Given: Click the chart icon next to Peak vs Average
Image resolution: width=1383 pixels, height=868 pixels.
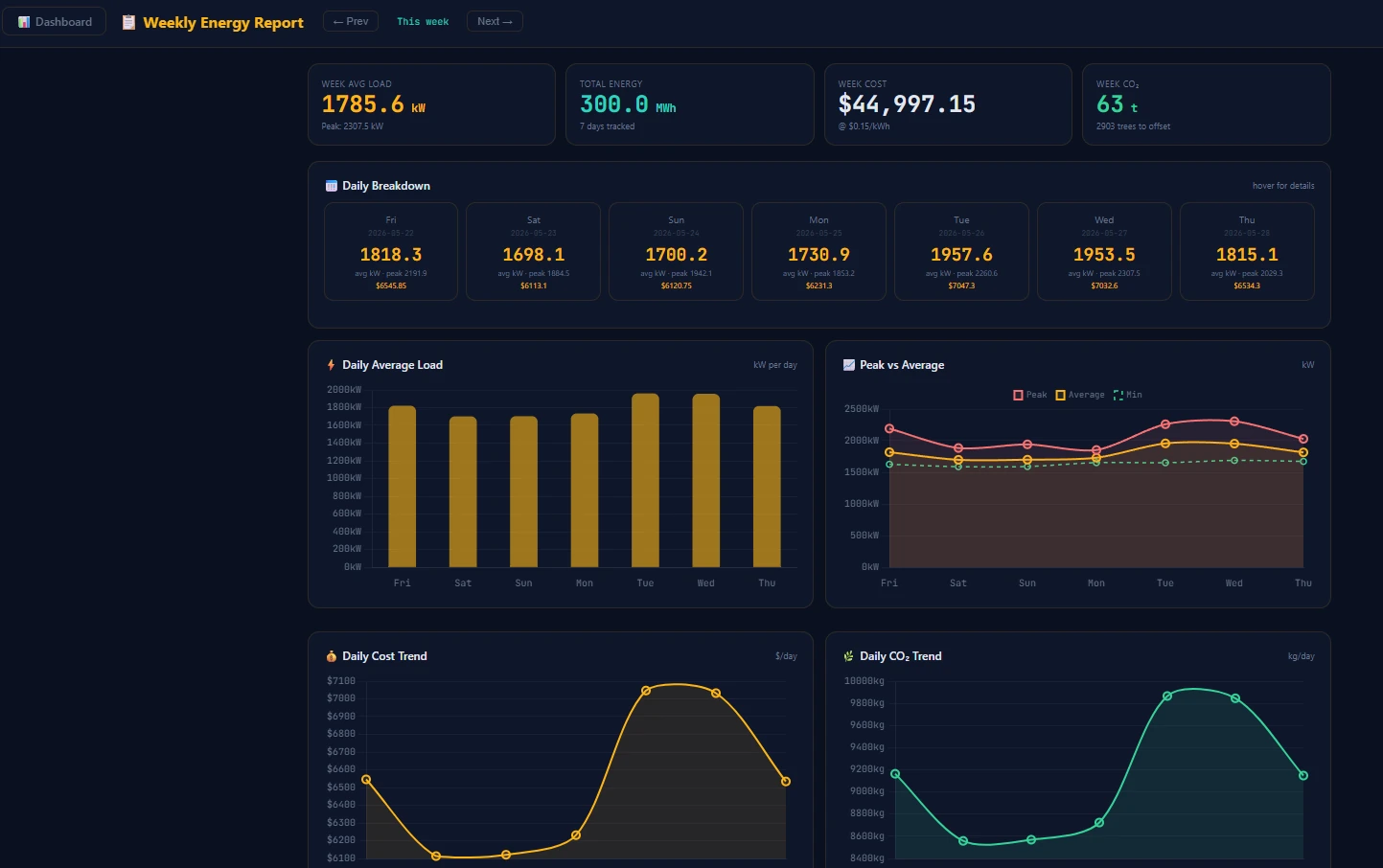Looking at the screenshot, I should click(849, 365).
